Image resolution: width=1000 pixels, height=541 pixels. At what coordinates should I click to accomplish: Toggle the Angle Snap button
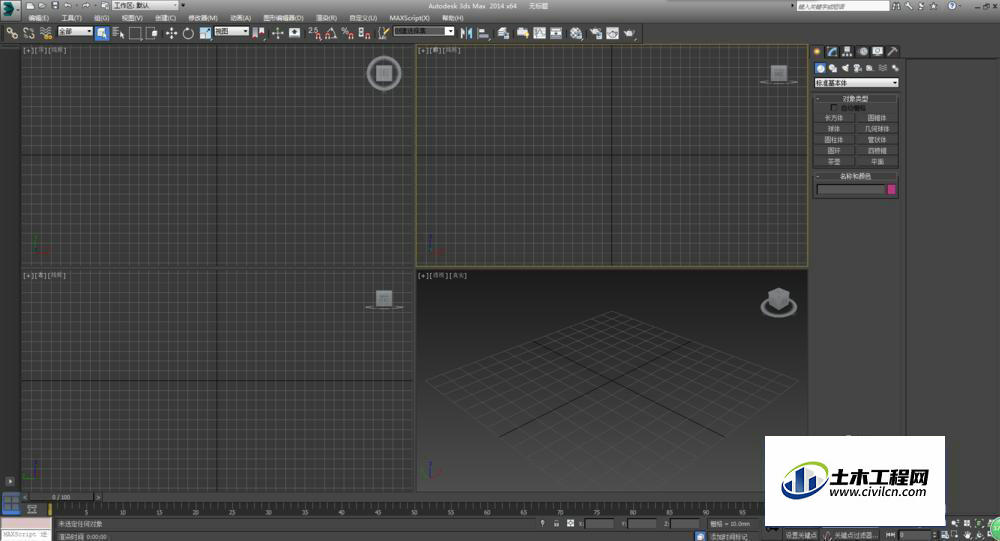(x=331, y=33)
